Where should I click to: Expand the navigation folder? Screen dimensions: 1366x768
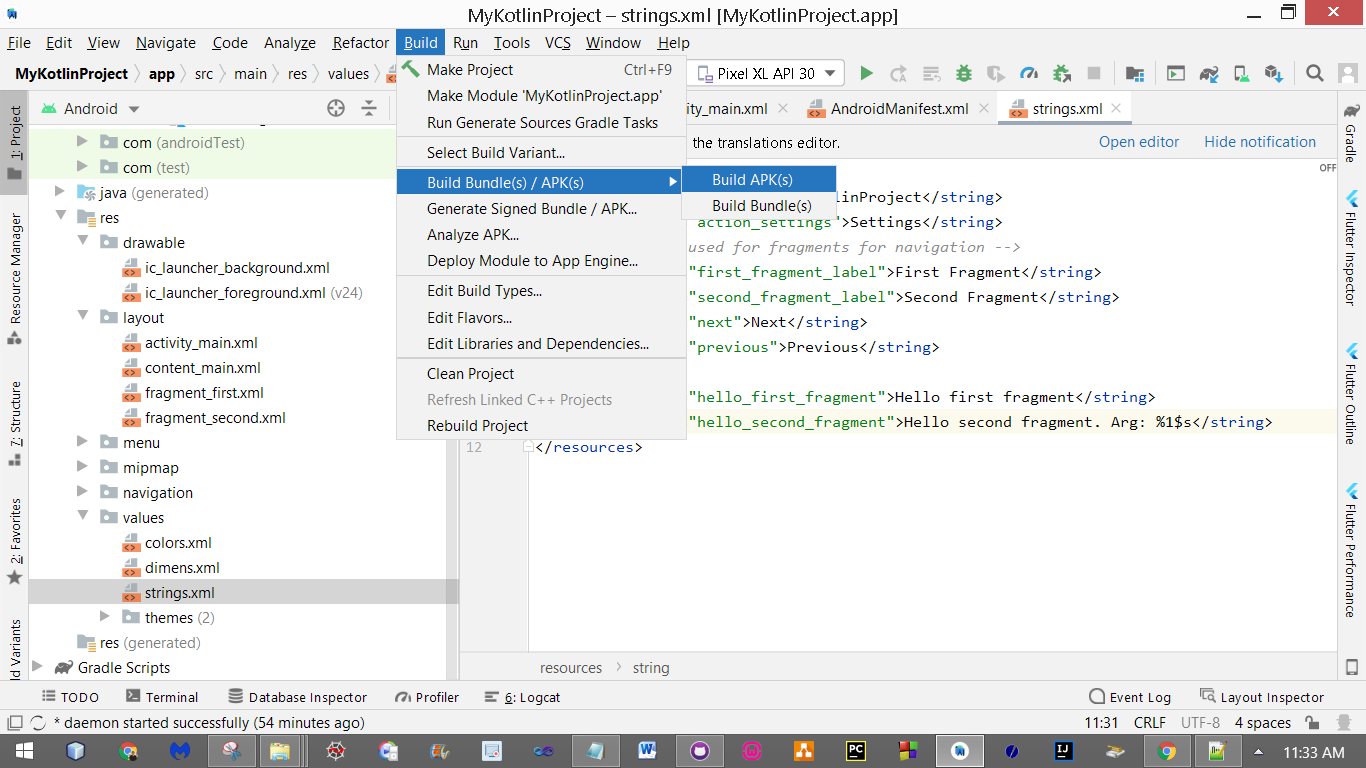(84, 493)
